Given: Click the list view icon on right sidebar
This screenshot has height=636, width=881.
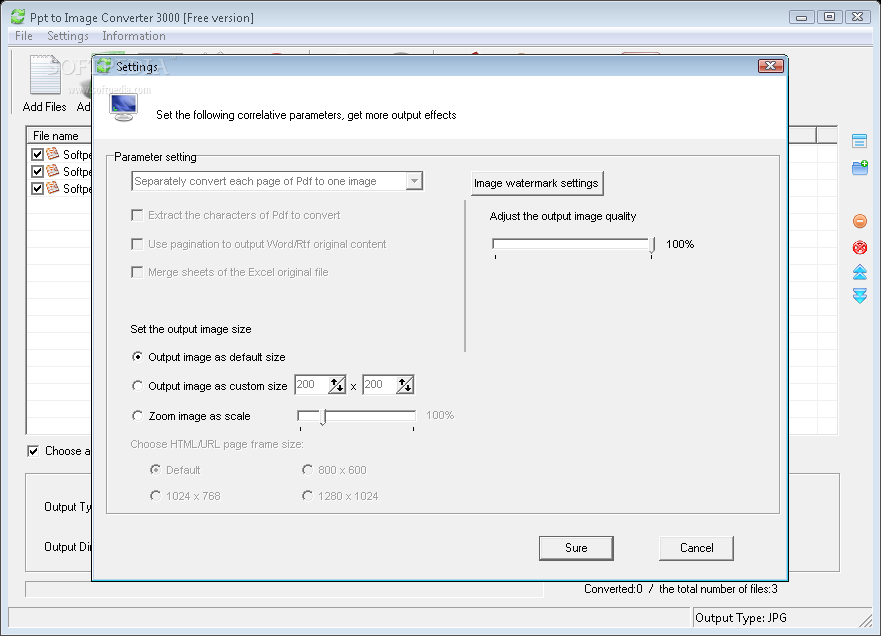Looking at the screenshot, I should pyautogui.click(x=859, y=141).
